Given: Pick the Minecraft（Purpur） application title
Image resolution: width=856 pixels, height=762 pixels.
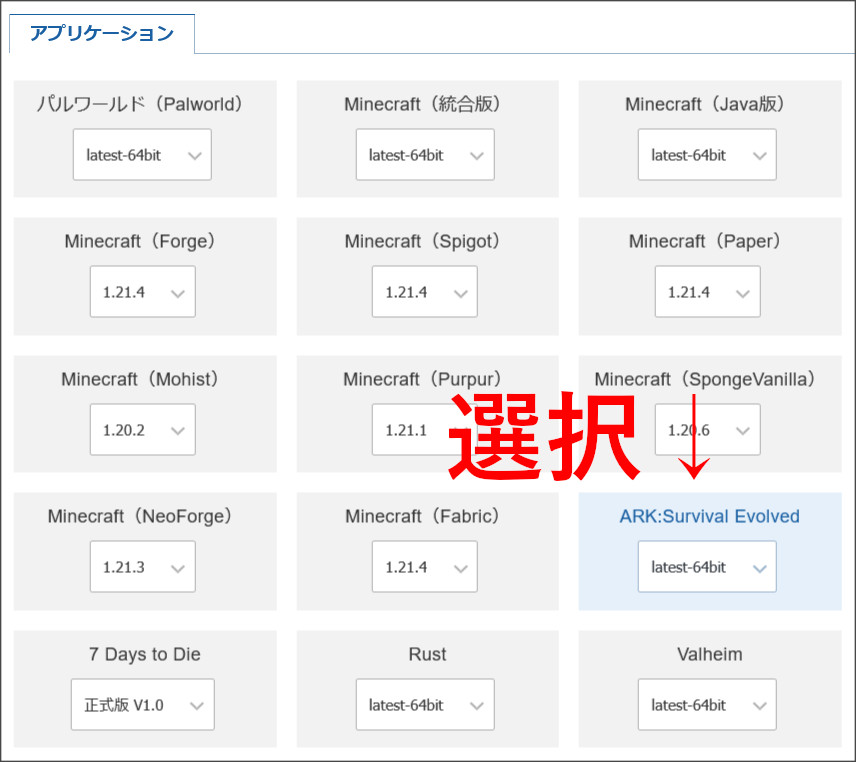Looking at the screenshot, I should [x=423, y=379].
